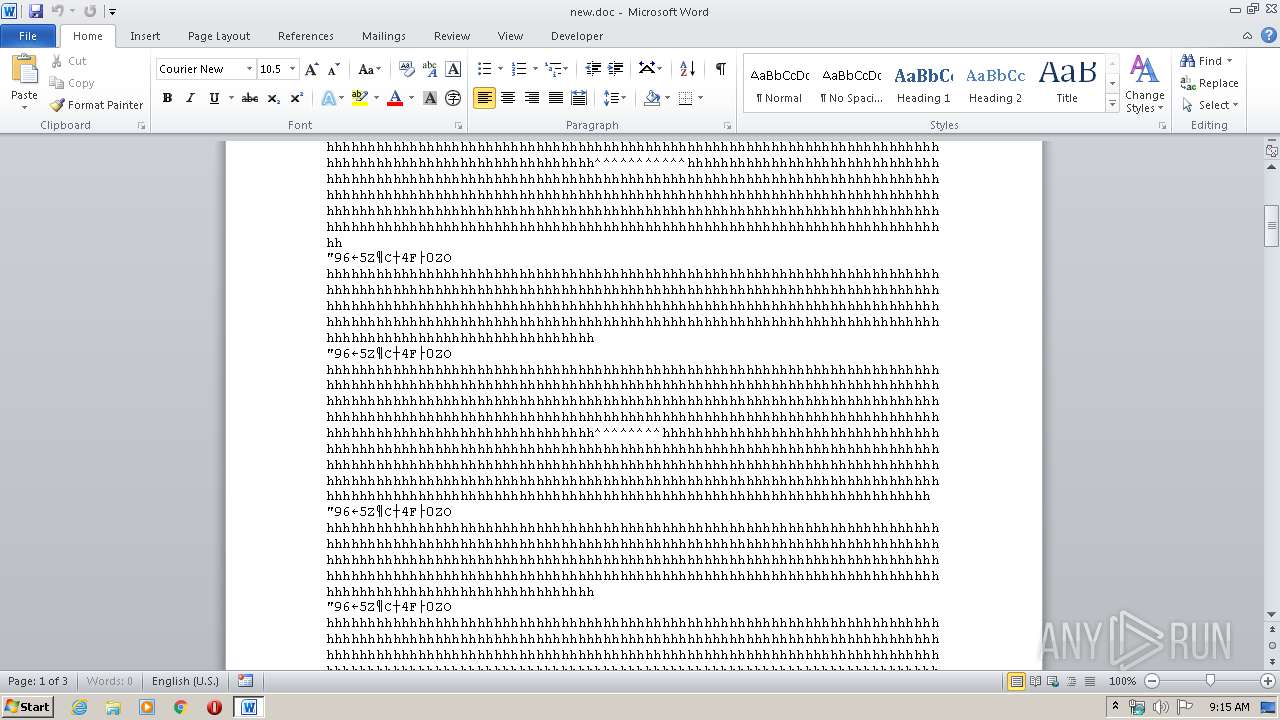Select Align Text Left
Viewport: 1280px width, 720px height.
[484, 98]
